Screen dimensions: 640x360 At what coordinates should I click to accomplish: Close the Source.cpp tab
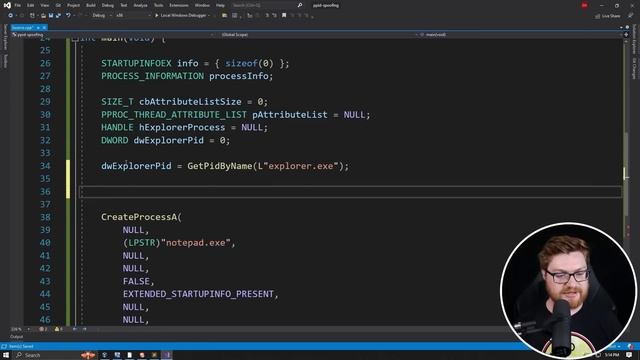(x=44, y=27)
